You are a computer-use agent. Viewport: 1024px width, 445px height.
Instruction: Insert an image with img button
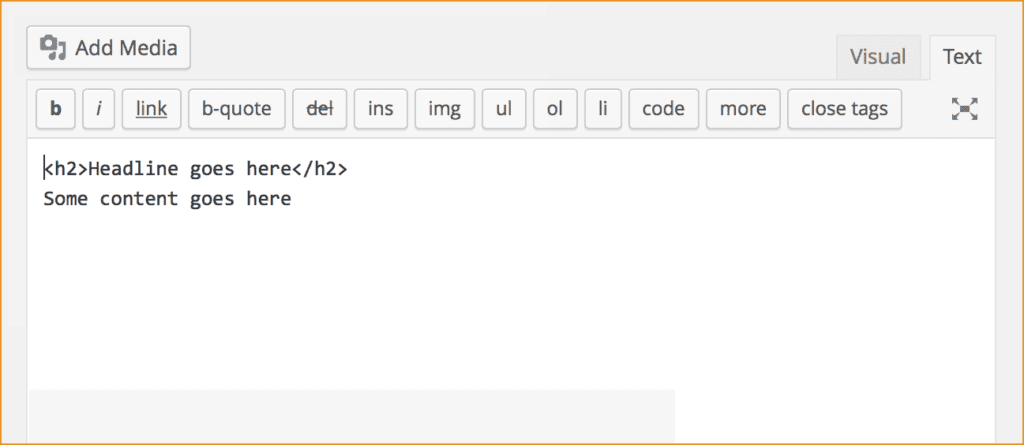click(445, 108)
